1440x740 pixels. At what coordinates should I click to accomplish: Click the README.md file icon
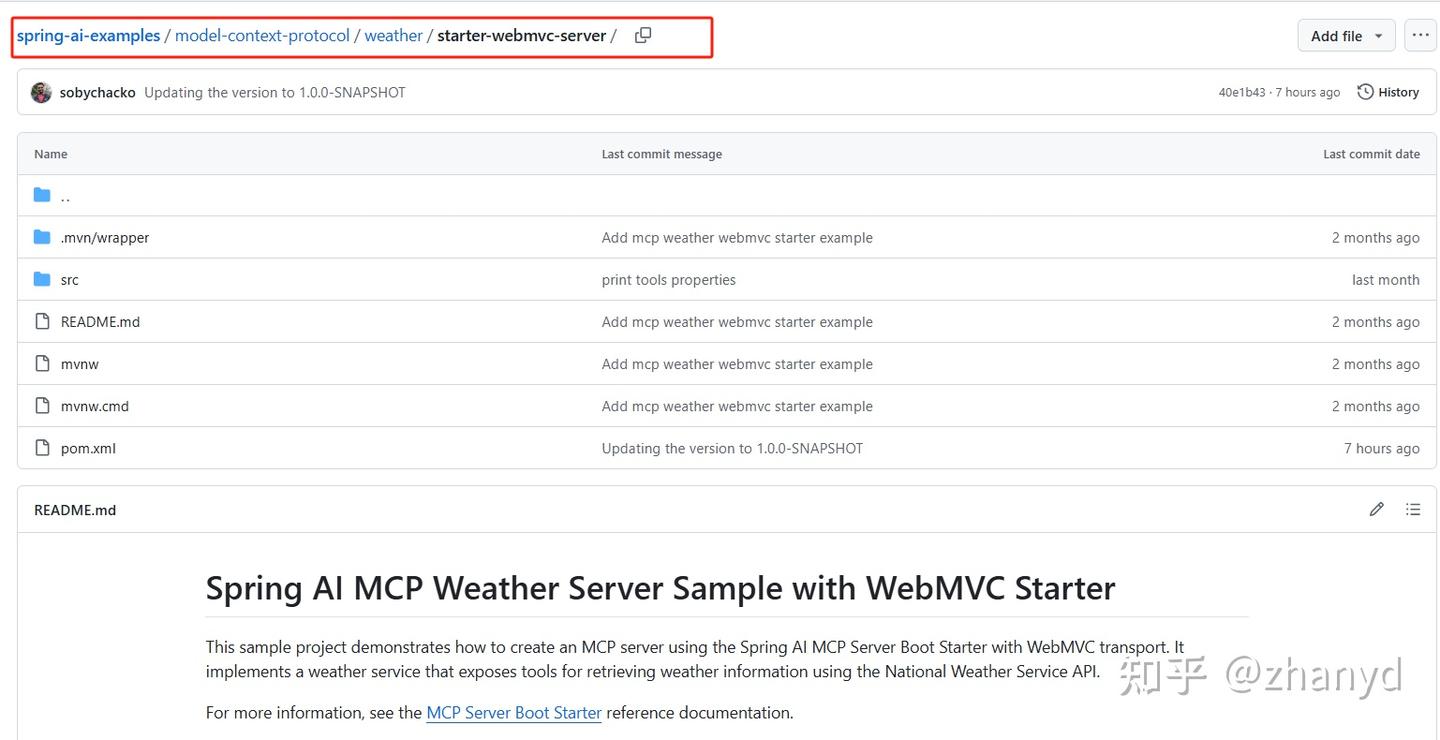[x=41, y=321]
